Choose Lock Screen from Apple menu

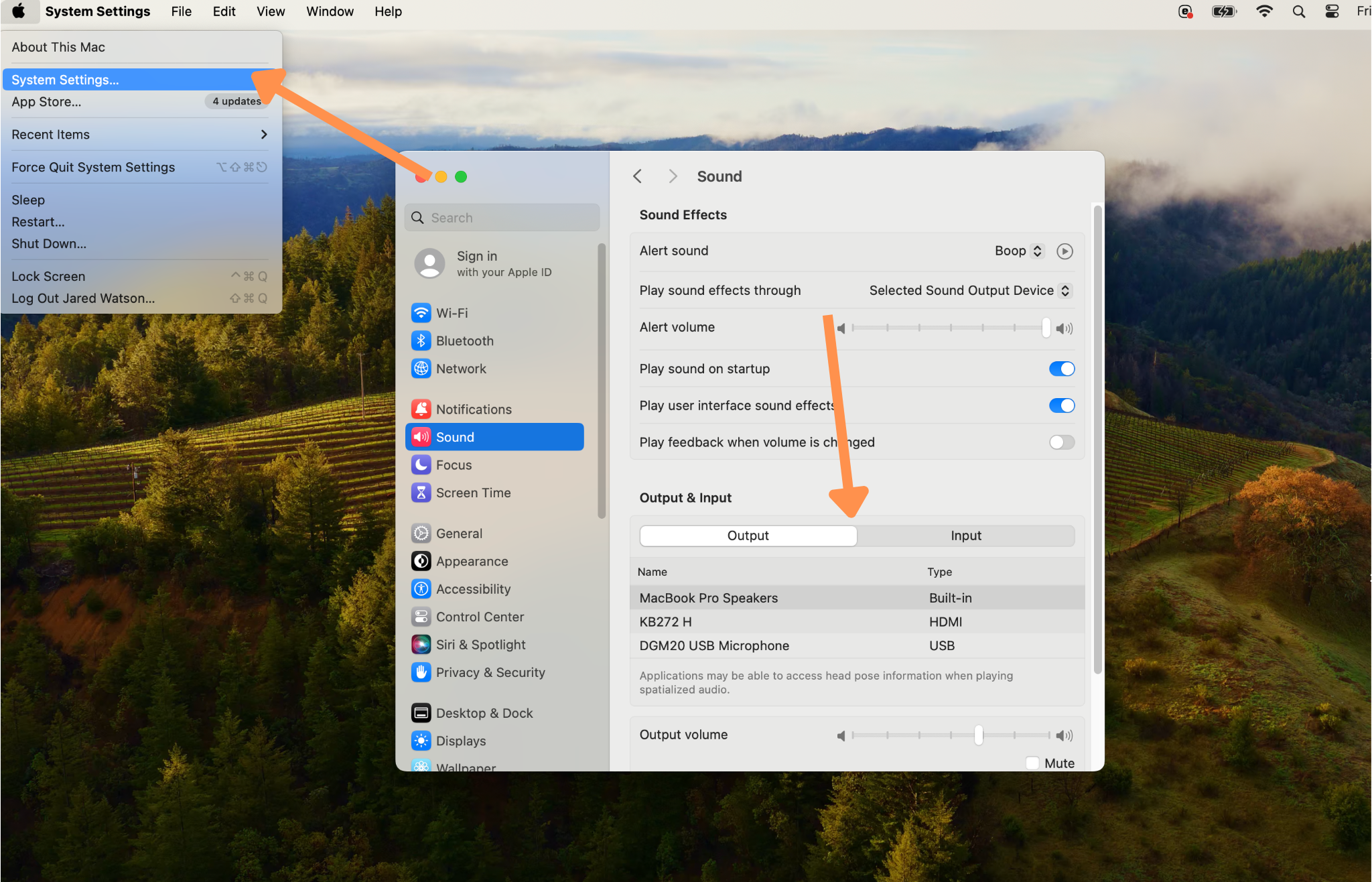pos(141,276)
